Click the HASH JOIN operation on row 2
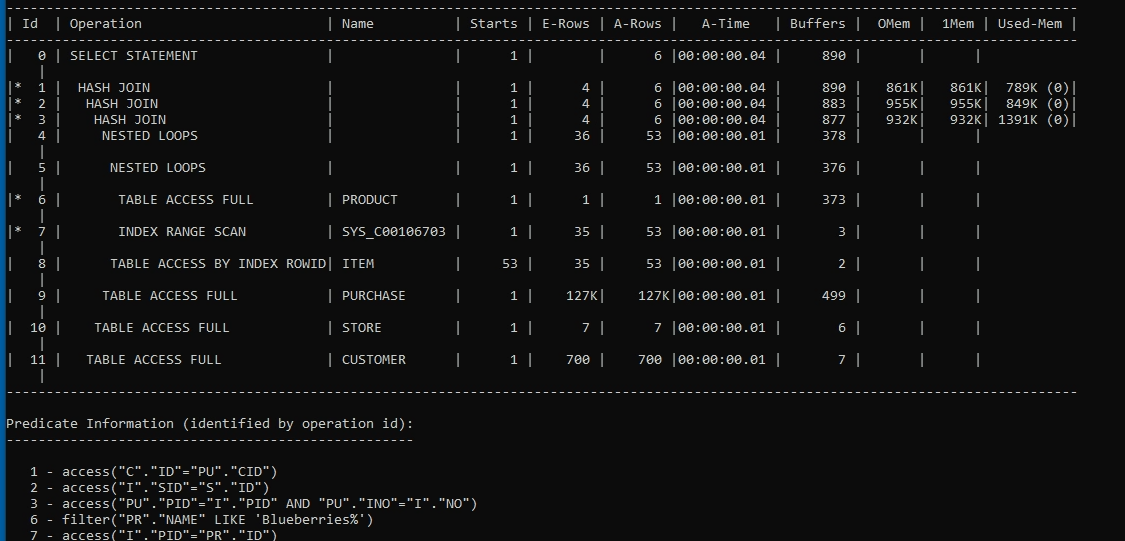 tap(122, 103)
